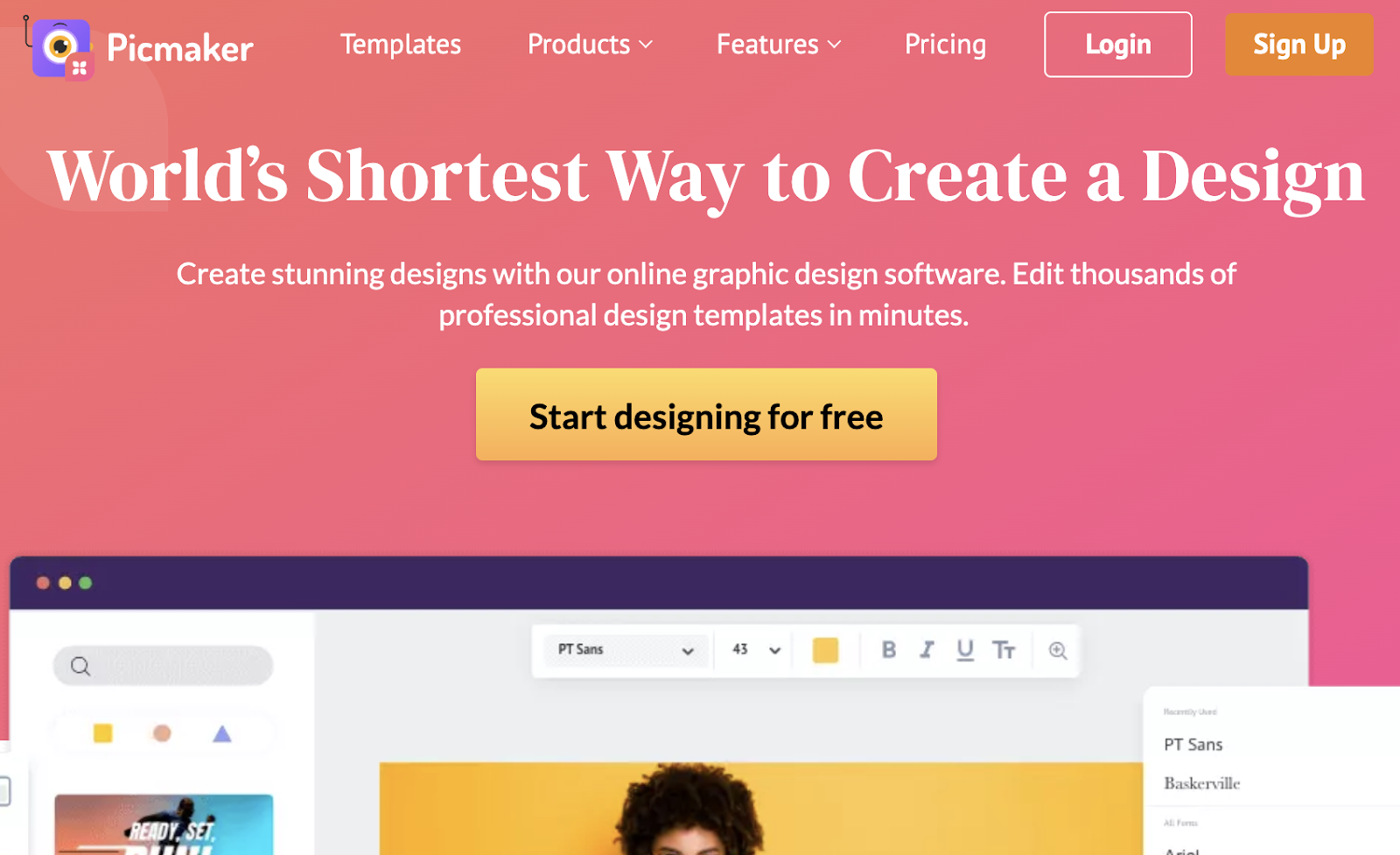Click the Login button
1400x855 pixels.
tap(1118, 45)
